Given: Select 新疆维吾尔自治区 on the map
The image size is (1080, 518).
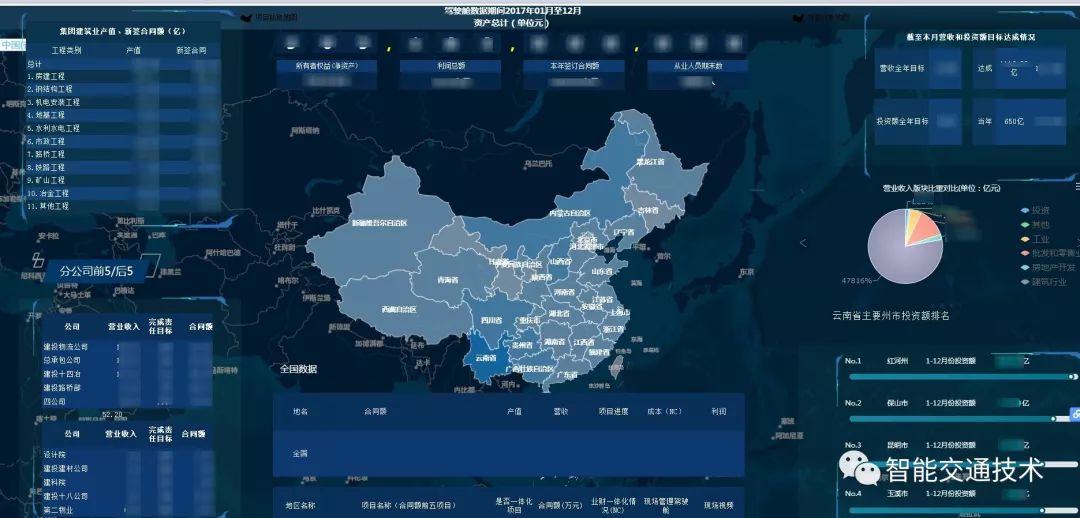Looking at the screenshot, I should click(x=380, y=223).
